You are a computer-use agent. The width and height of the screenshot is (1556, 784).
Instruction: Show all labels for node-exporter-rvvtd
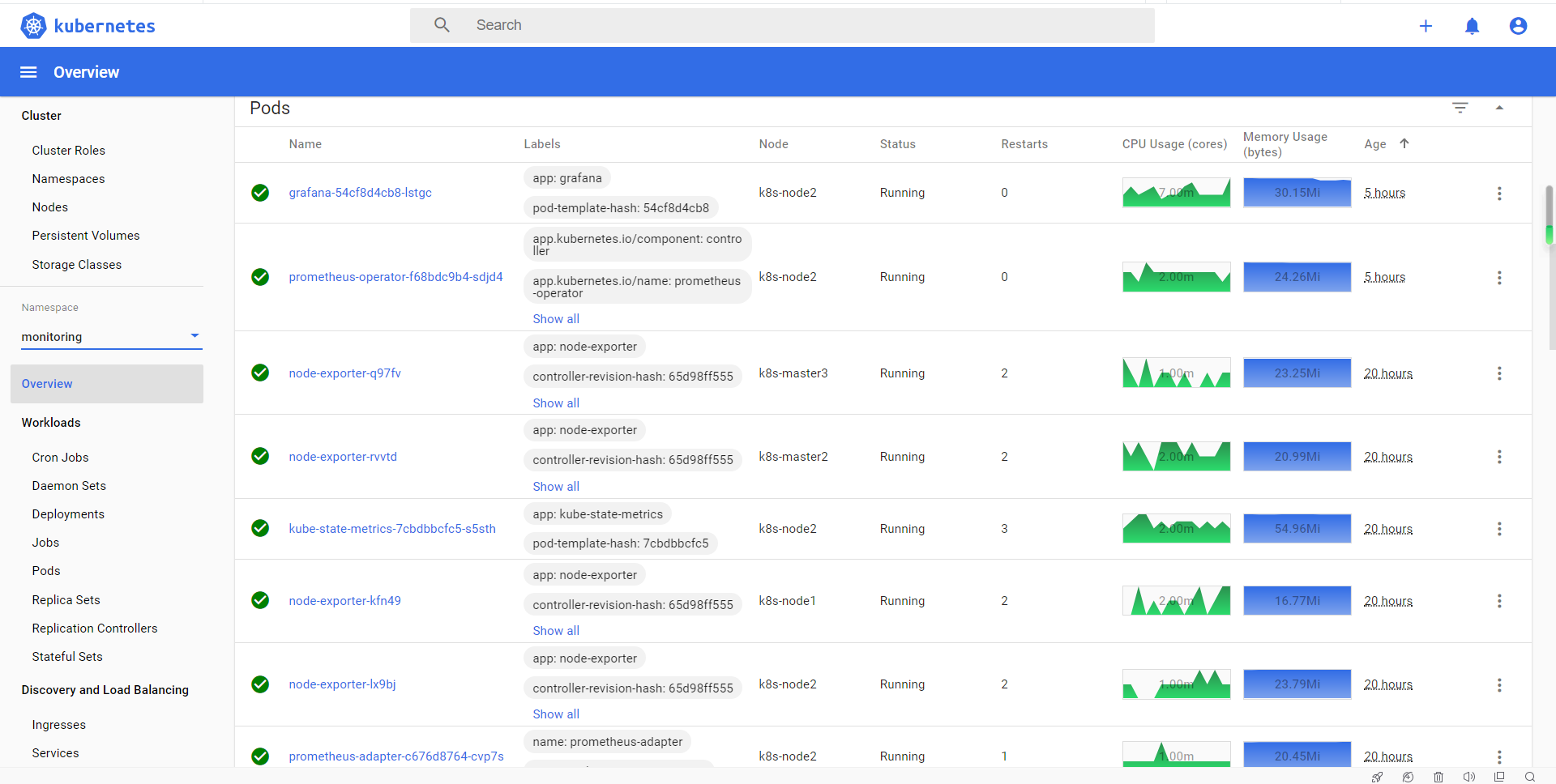click(556, 487)
